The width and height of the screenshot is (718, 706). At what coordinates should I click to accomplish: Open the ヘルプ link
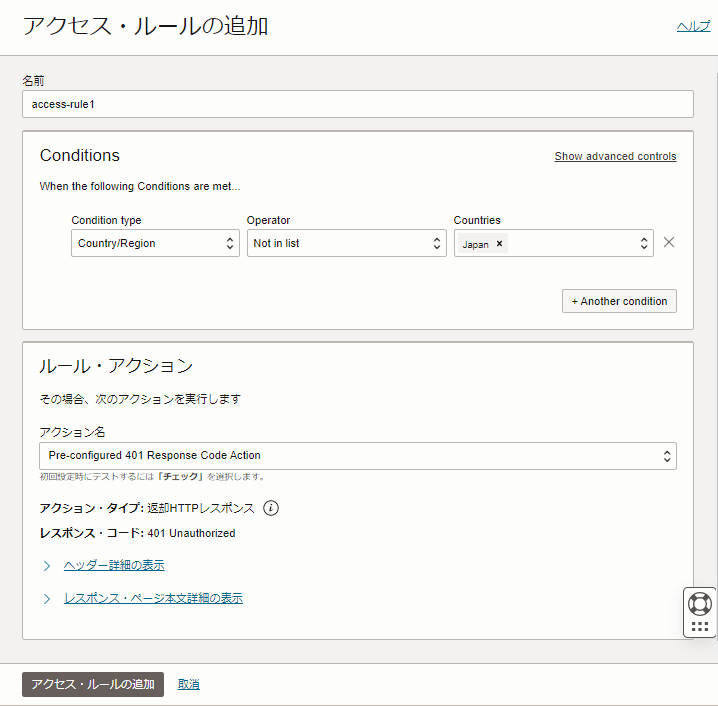[x=693, y=27]
